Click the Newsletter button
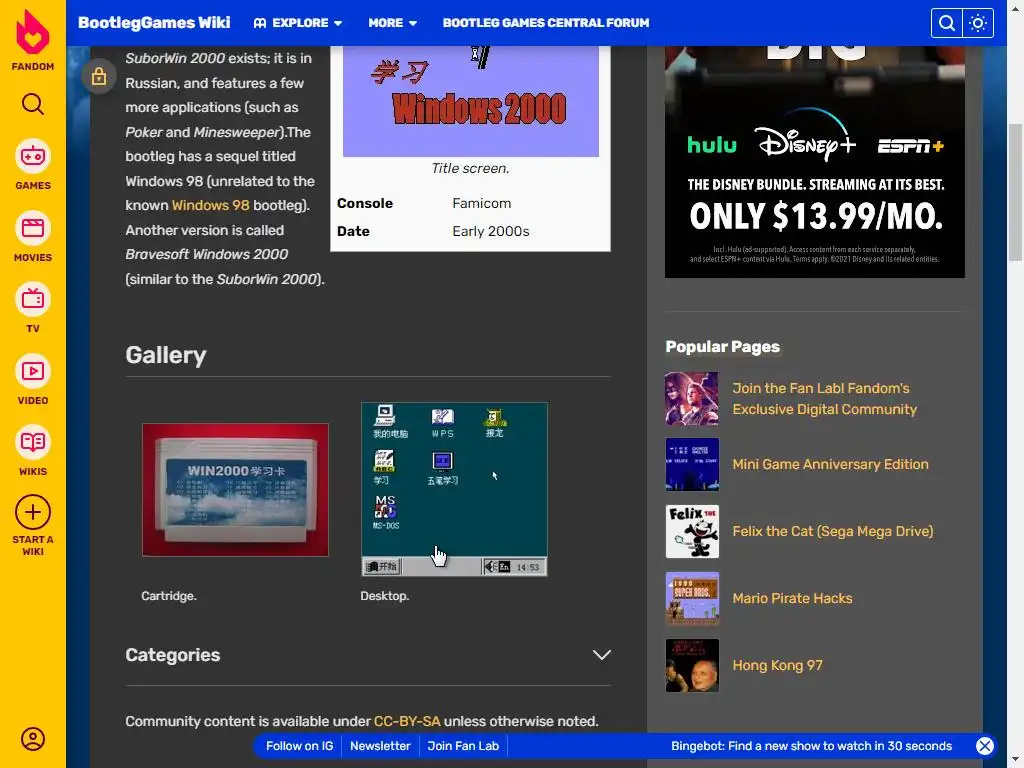This screenshot has height=768, width=1024. click(380, 746)
